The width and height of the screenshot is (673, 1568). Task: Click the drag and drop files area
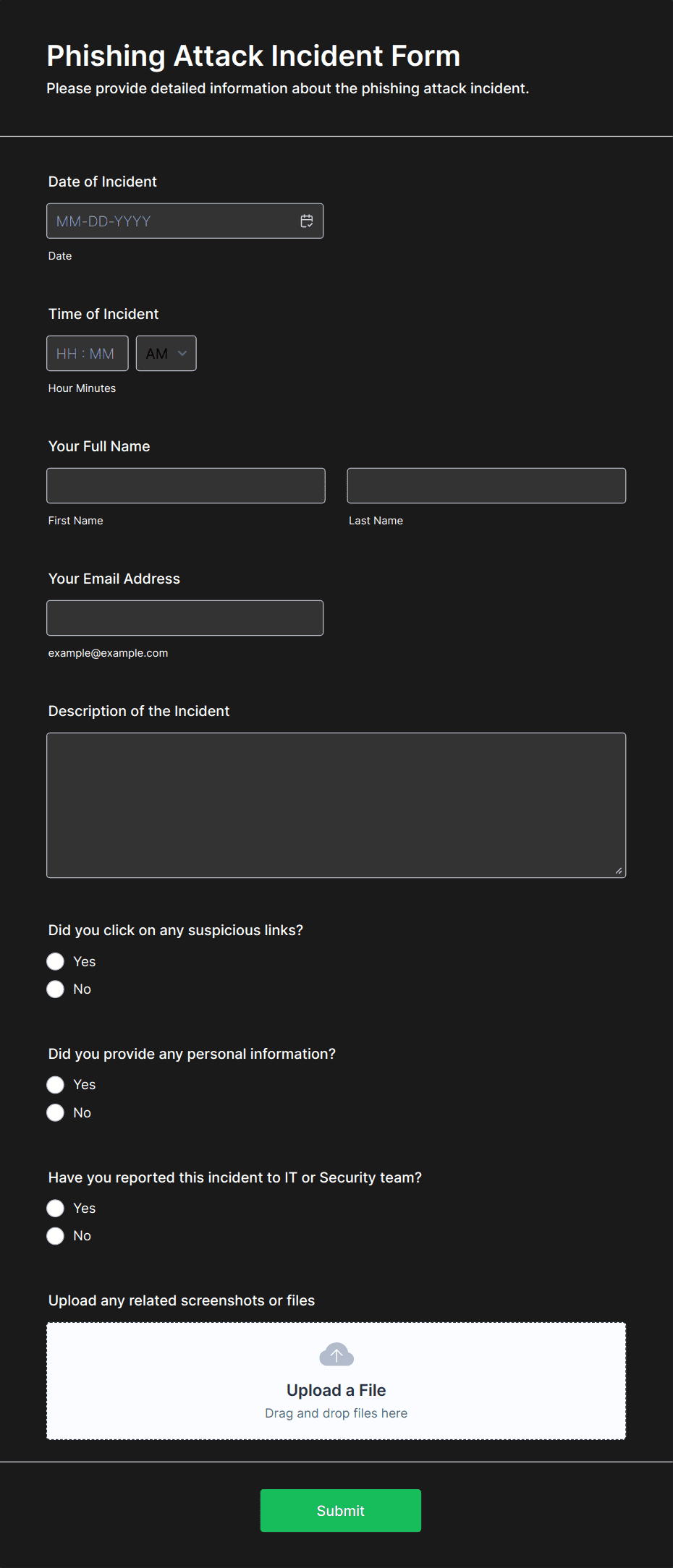[336, 1381]
